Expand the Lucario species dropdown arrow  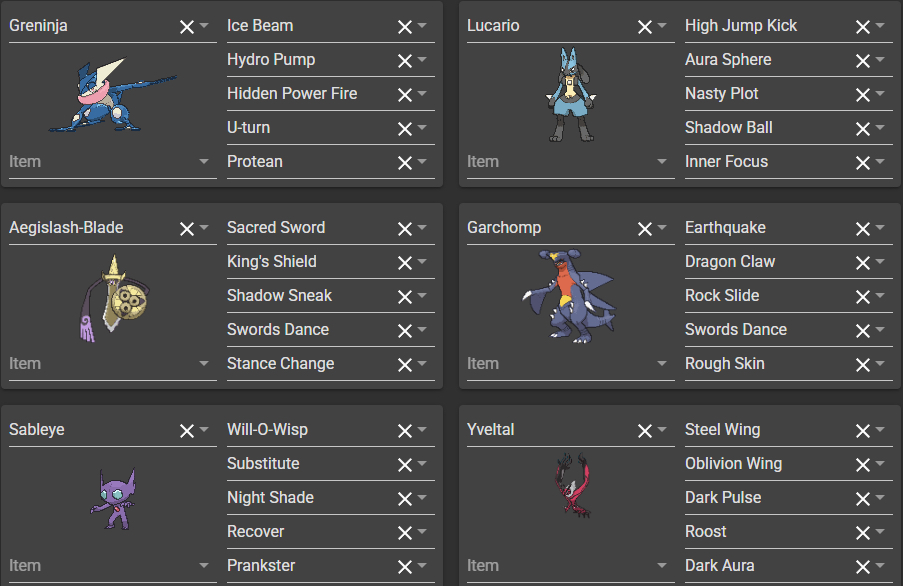pyautogui.click(x=662, y=26)
